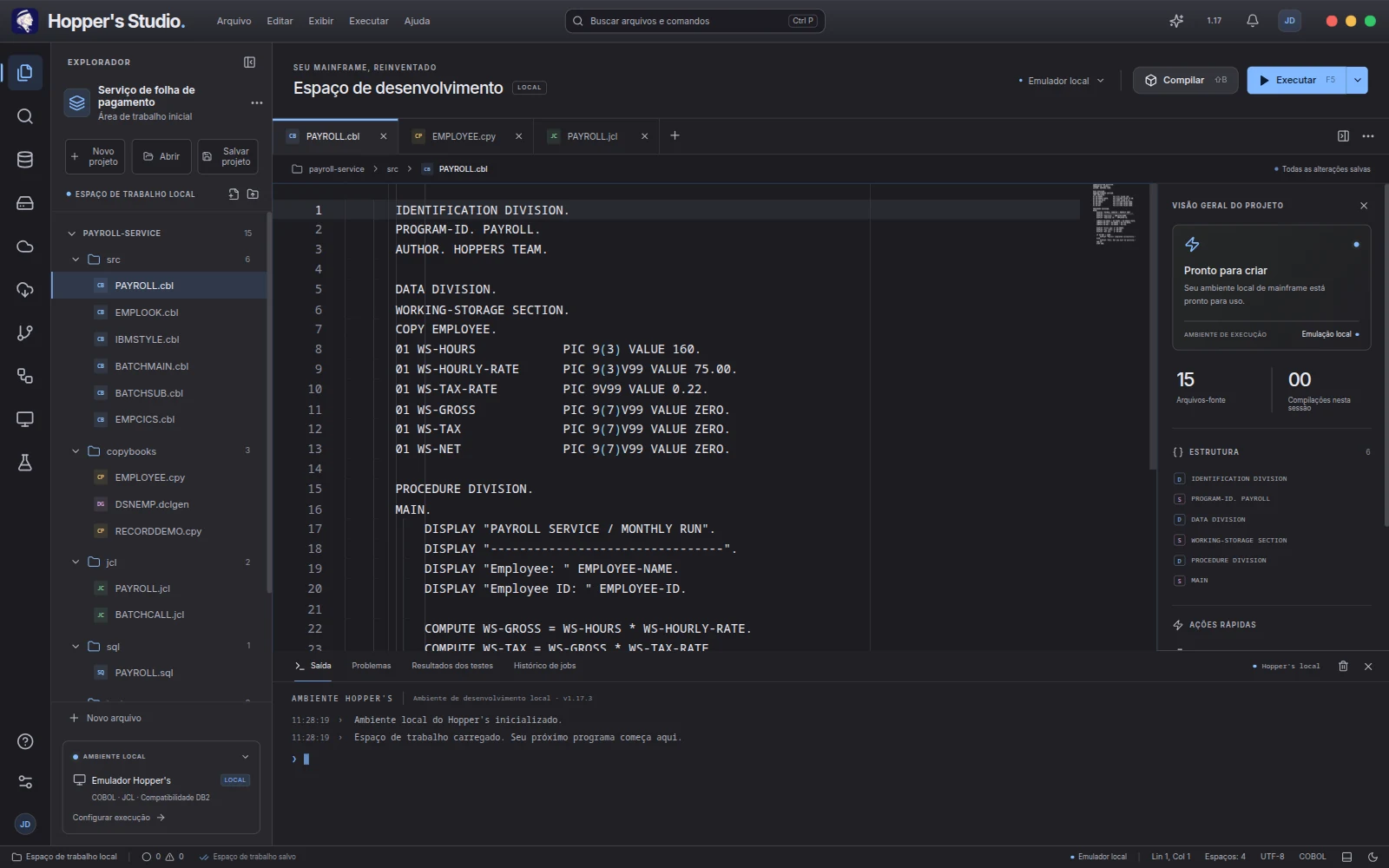Viewport: 1389px width, 868px height.
Task: Click the new folder icon in the local workspace
Action: pos(253,194)
